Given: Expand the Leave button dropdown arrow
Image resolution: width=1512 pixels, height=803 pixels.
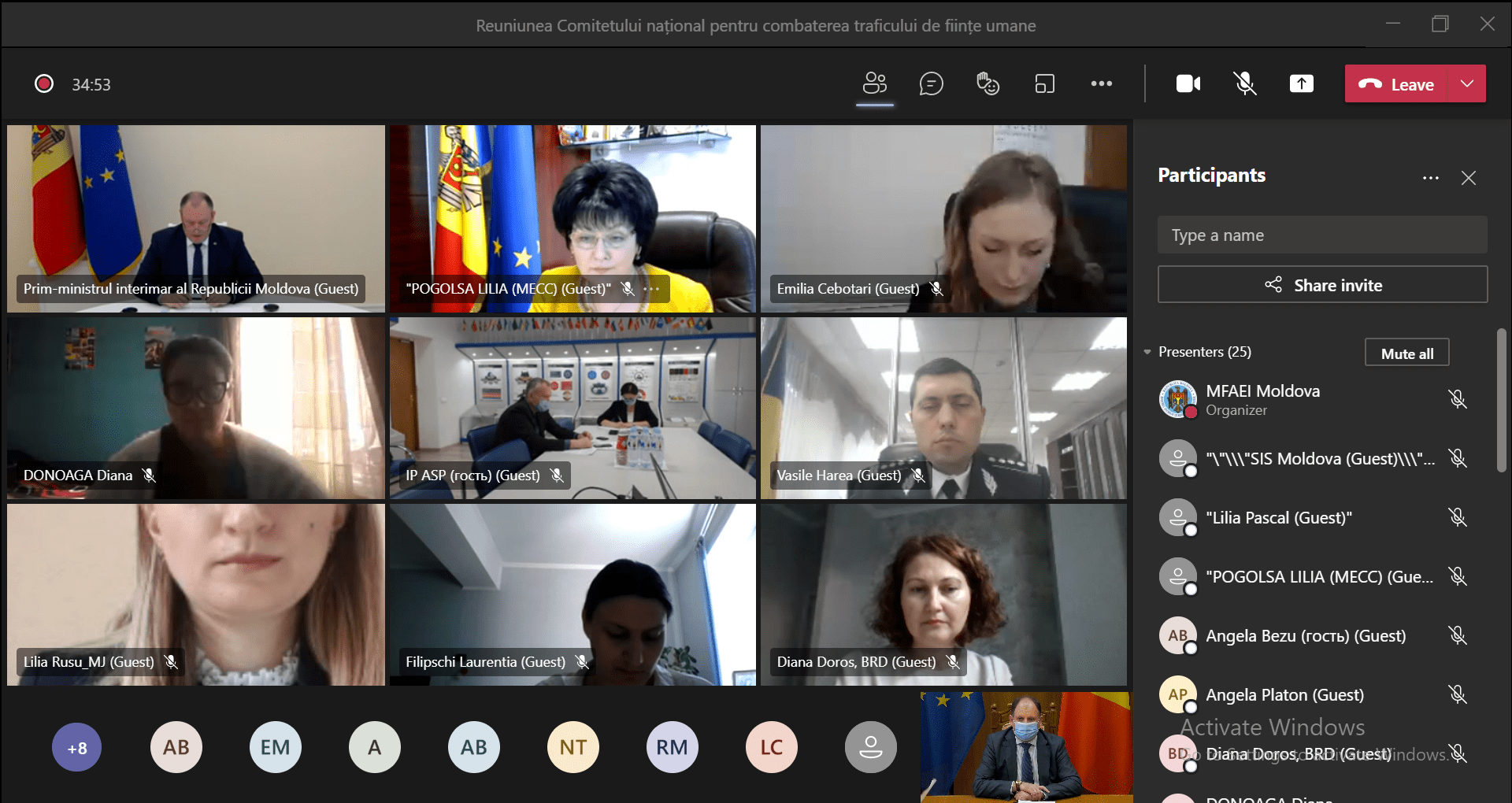Looking at the screenshot, I should (1467, 83).
